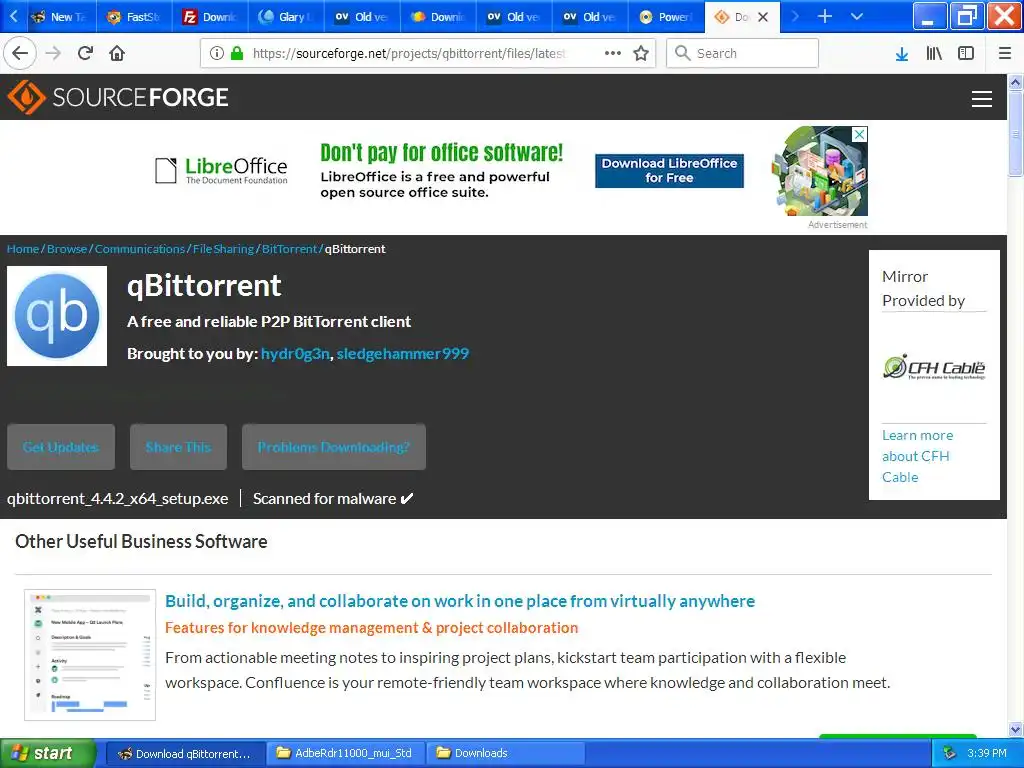Reload the SourceForge page

(x=85, y=53)
